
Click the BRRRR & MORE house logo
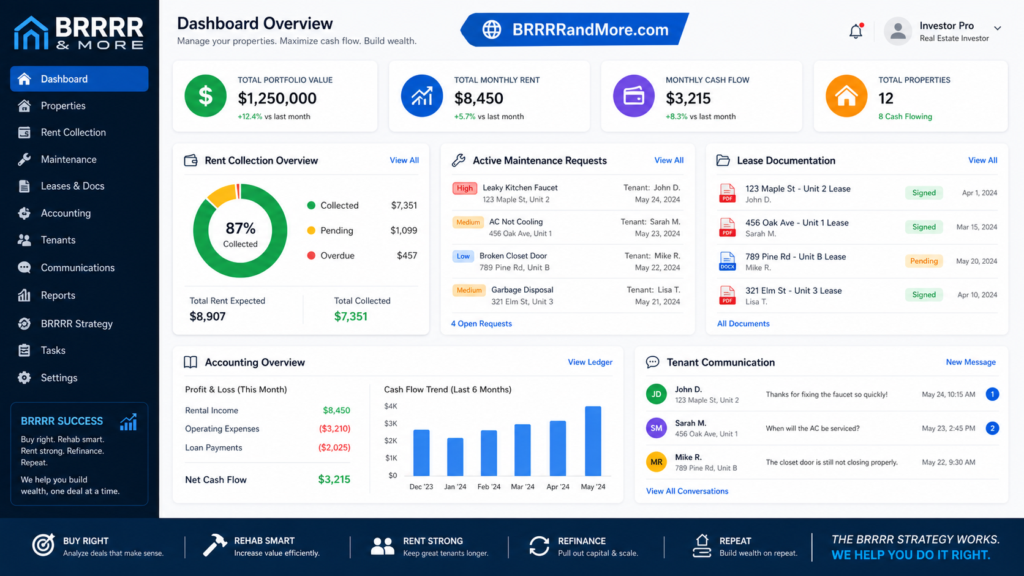pyautogui.click(x=31, y=33)
